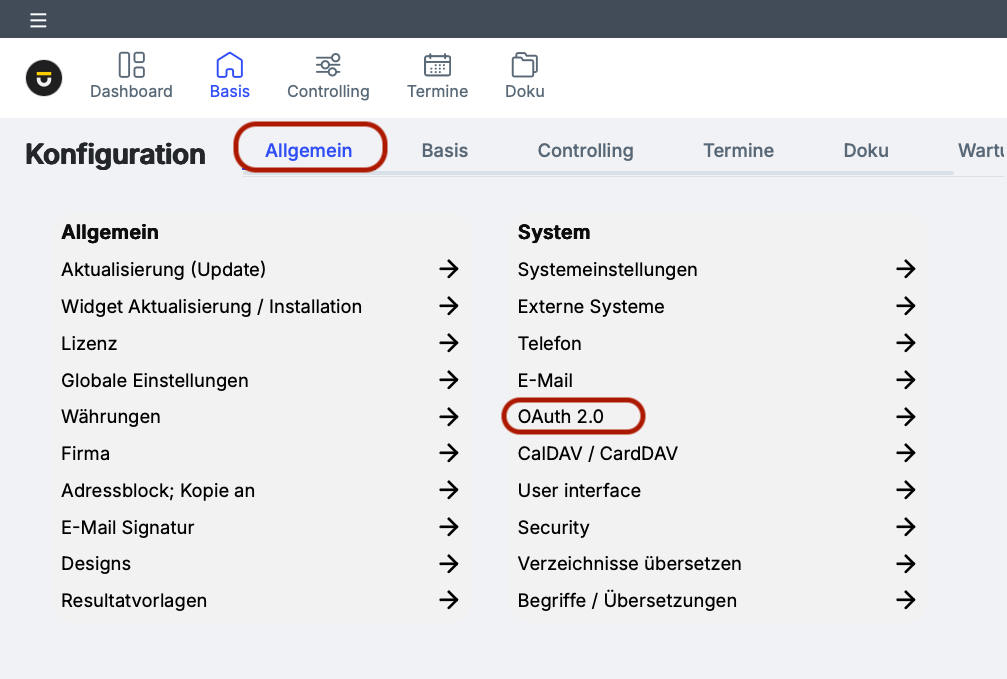1007x679 pixels.
Task: Open the OAuth 2.0 settings link
Action: [x=561, y=416]
